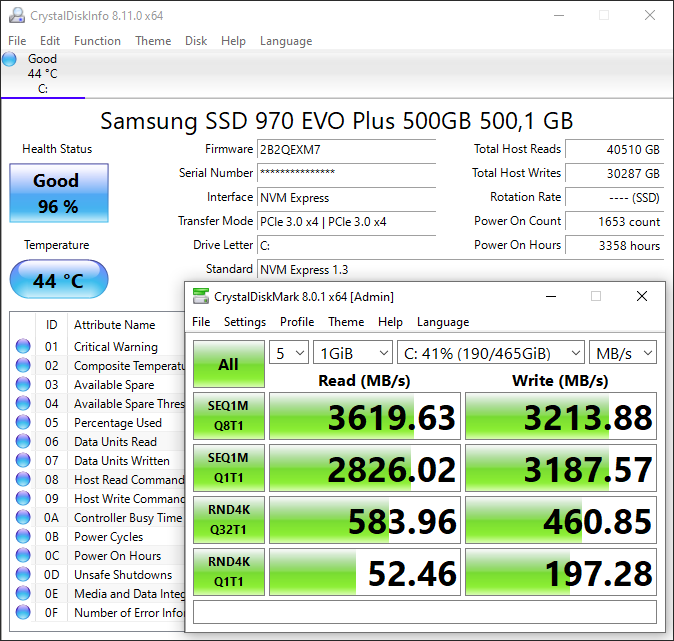The width and height of the screenshot is (674, 641).
Task: Click status orb for Unsafe Shutdowns row
Action: pyautogui.click(x=23, y=574)
